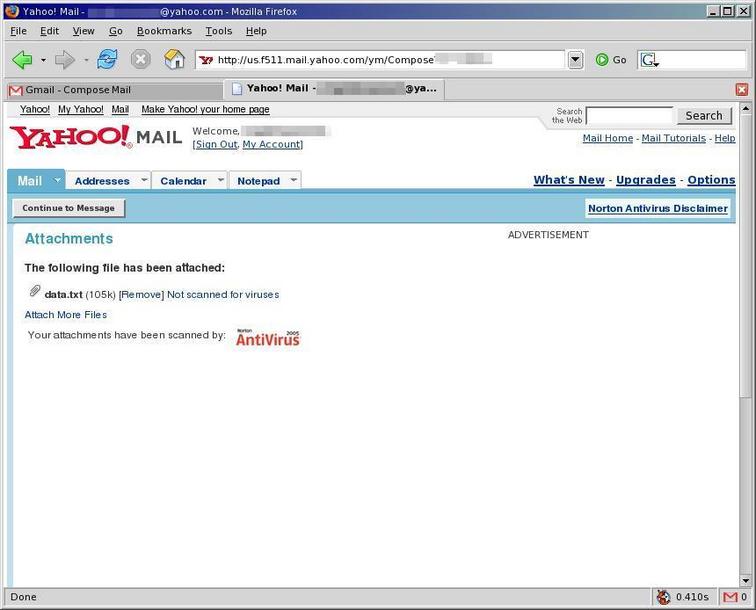Screen dimensions: 756x610
Task: Click the red close tab icon
Action: [x=742, y=90]
